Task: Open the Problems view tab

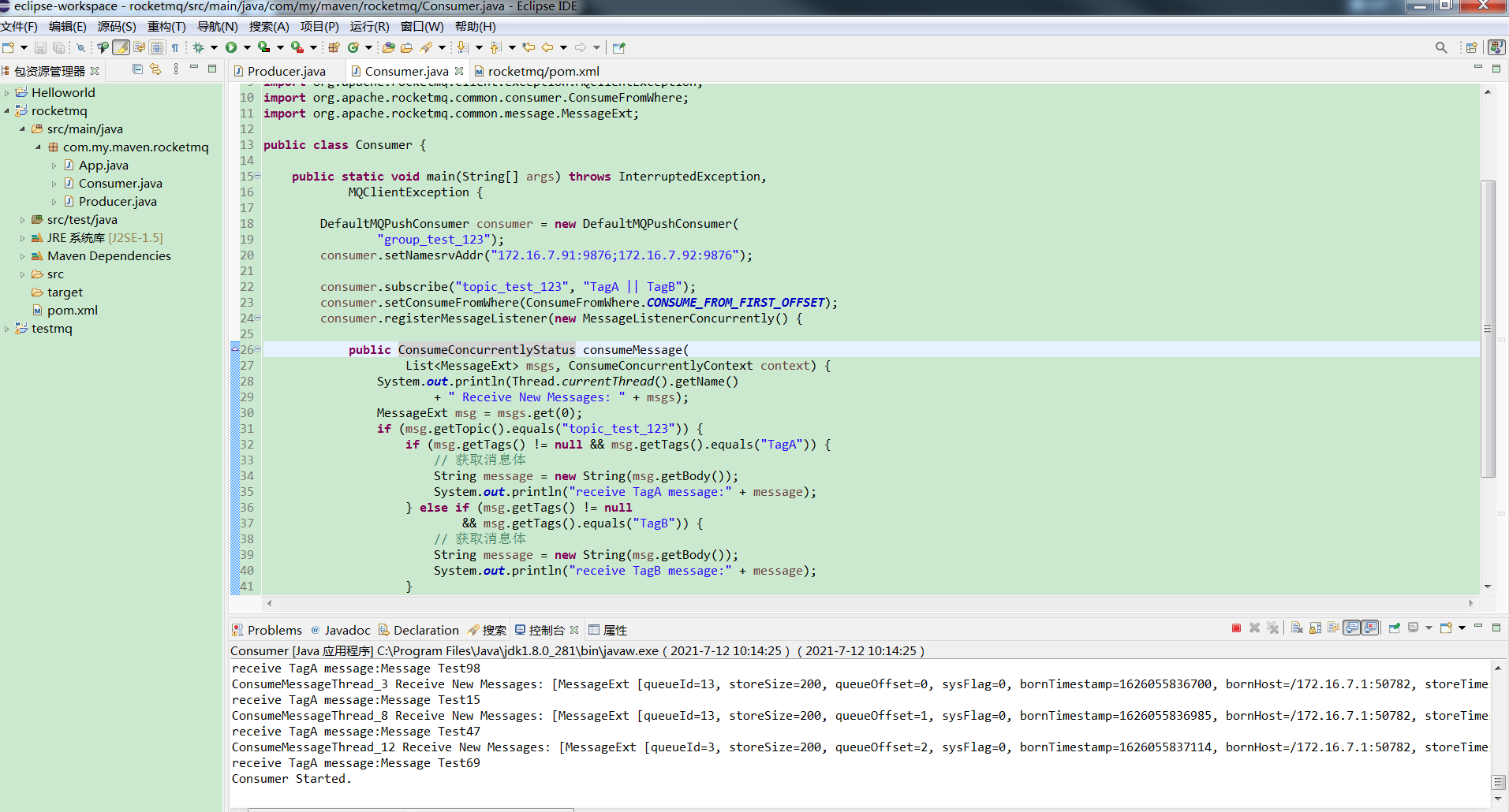Action: pyautogui.click(x=274, y=630)
